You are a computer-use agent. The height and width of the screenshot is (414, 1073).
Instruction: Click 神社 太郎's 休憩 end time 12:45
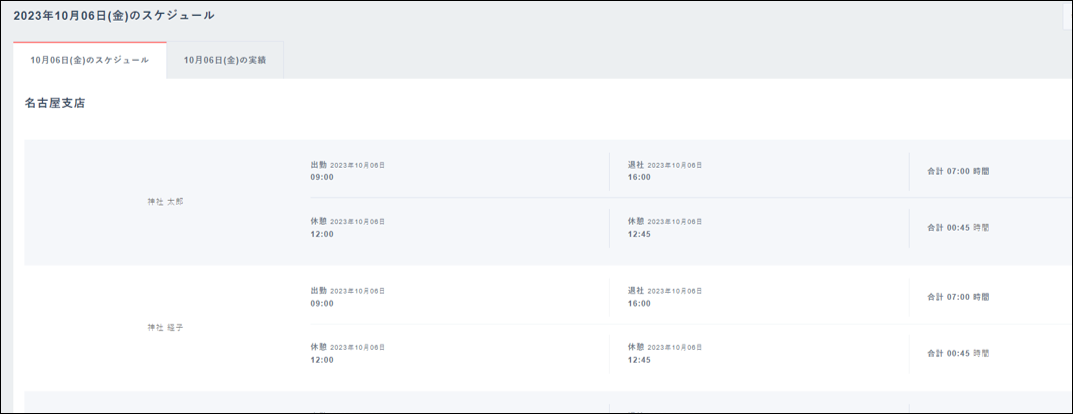point(639,234)
